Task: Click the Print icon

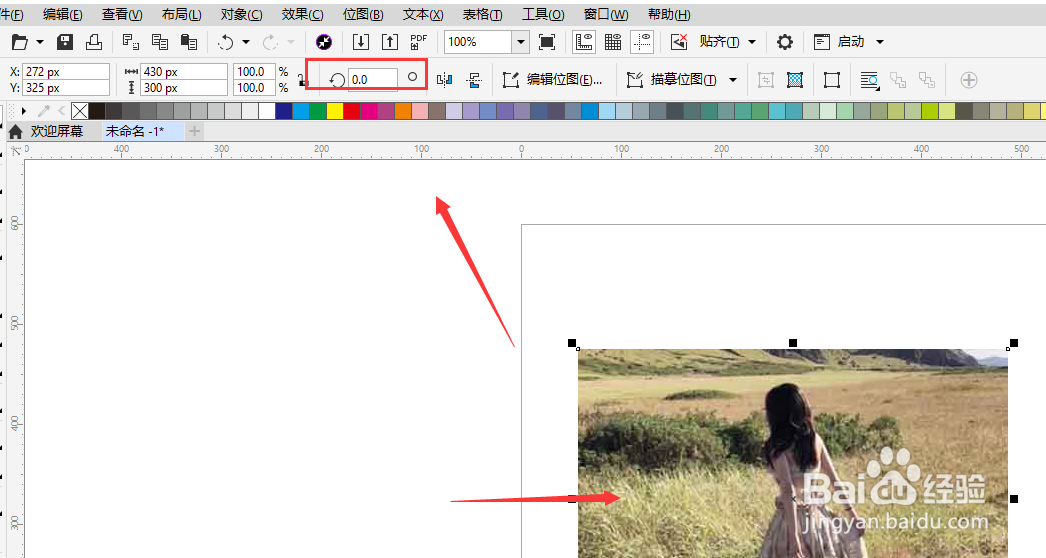Action: (94, 42)
